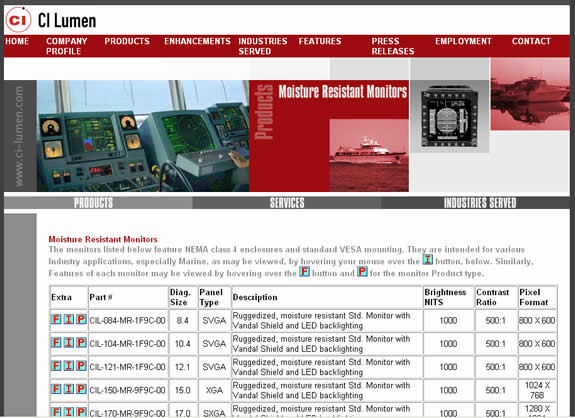575x418 pixels.
Task: Click F icon in CIL-084-MR-1F9C-00 row
Action: 56,319
